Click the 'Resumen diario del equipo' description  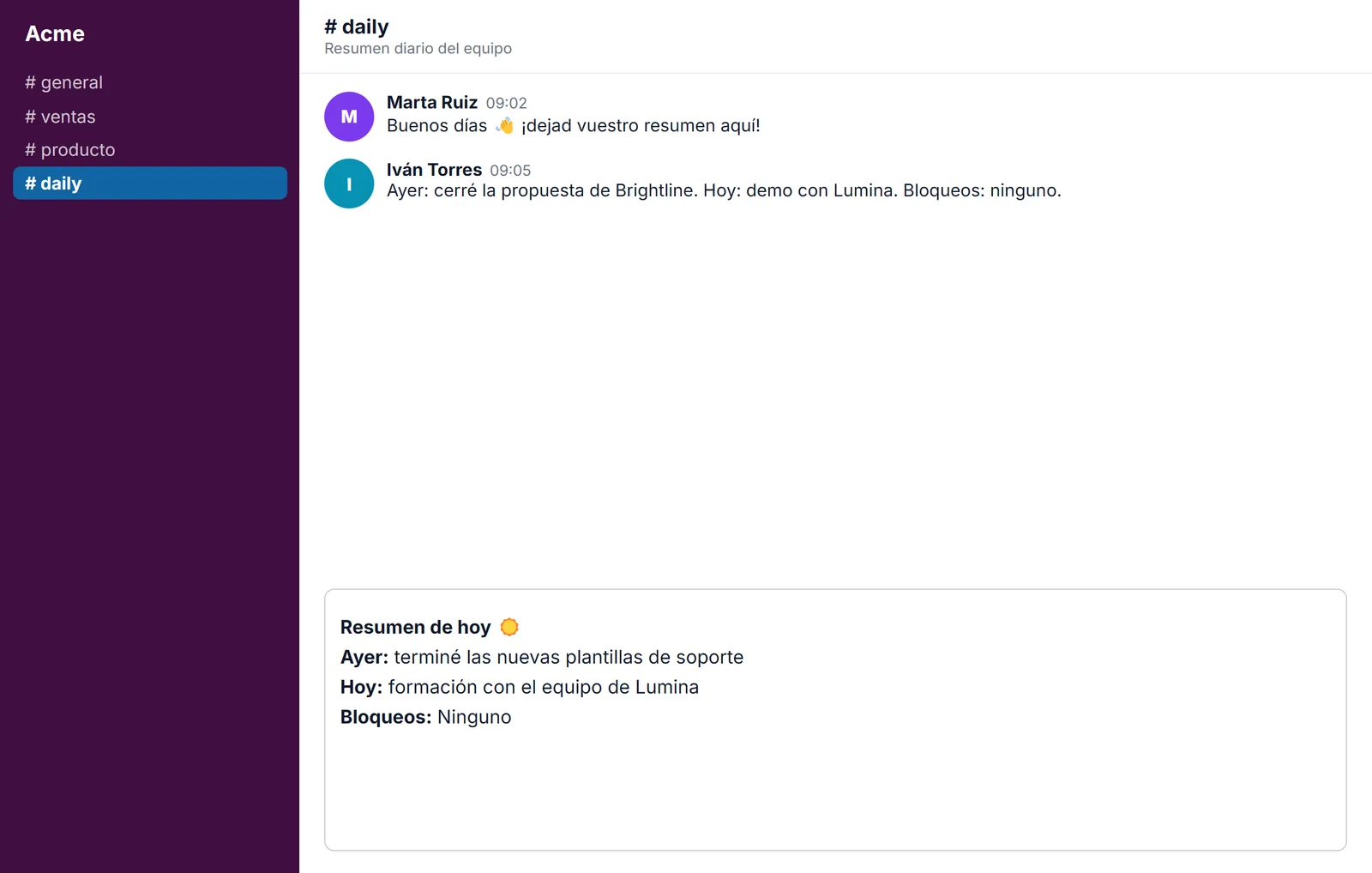pyautogui.click(x=418, y=49)
